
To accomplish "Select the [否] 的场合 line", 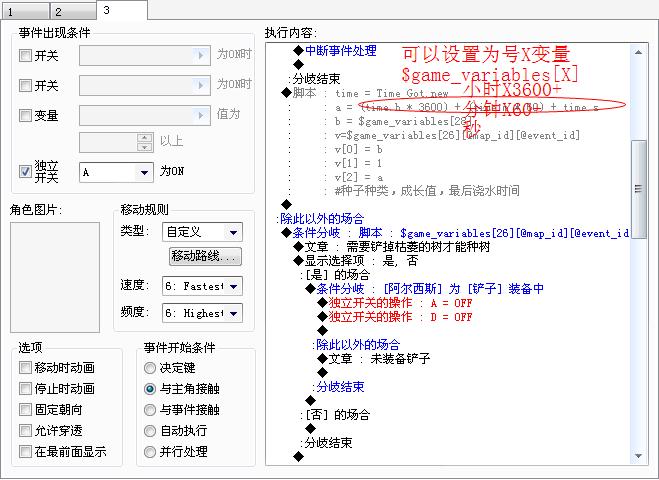I will 335,414.
